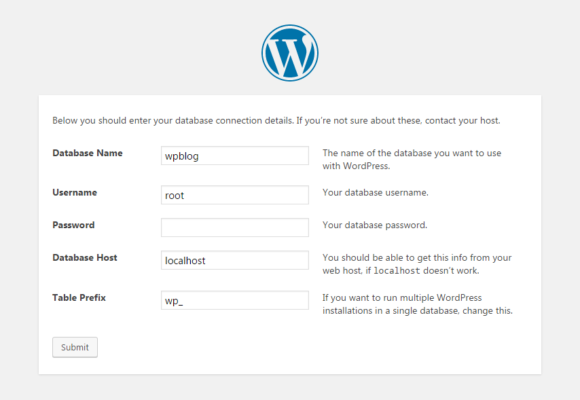Click the WordPress logo
Image resolution: width=580 pixels, height=400 pixels.
[x=290, y=53]
